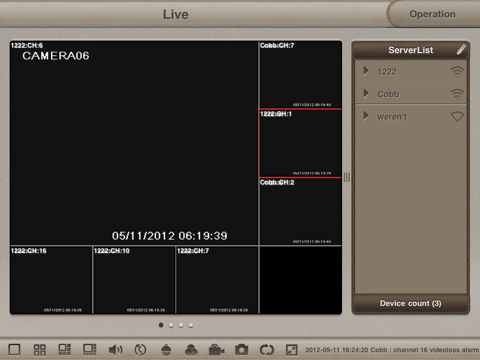Switch to single-view layout
Screen dimensions: 480x360
click(x=14, y=350)
